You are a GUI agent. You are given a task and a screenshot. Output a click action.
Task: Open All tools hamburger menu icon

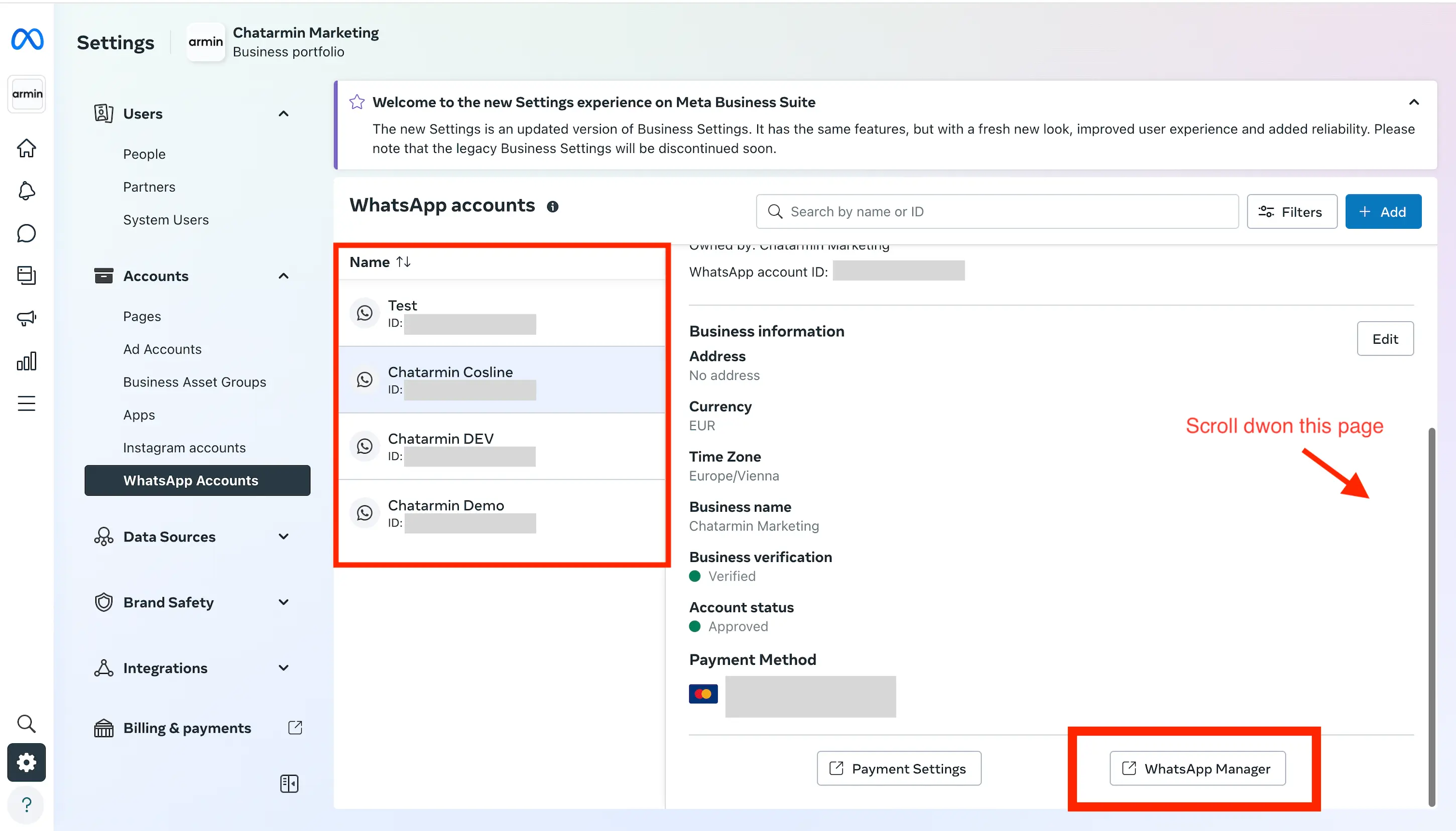[26, 403]
